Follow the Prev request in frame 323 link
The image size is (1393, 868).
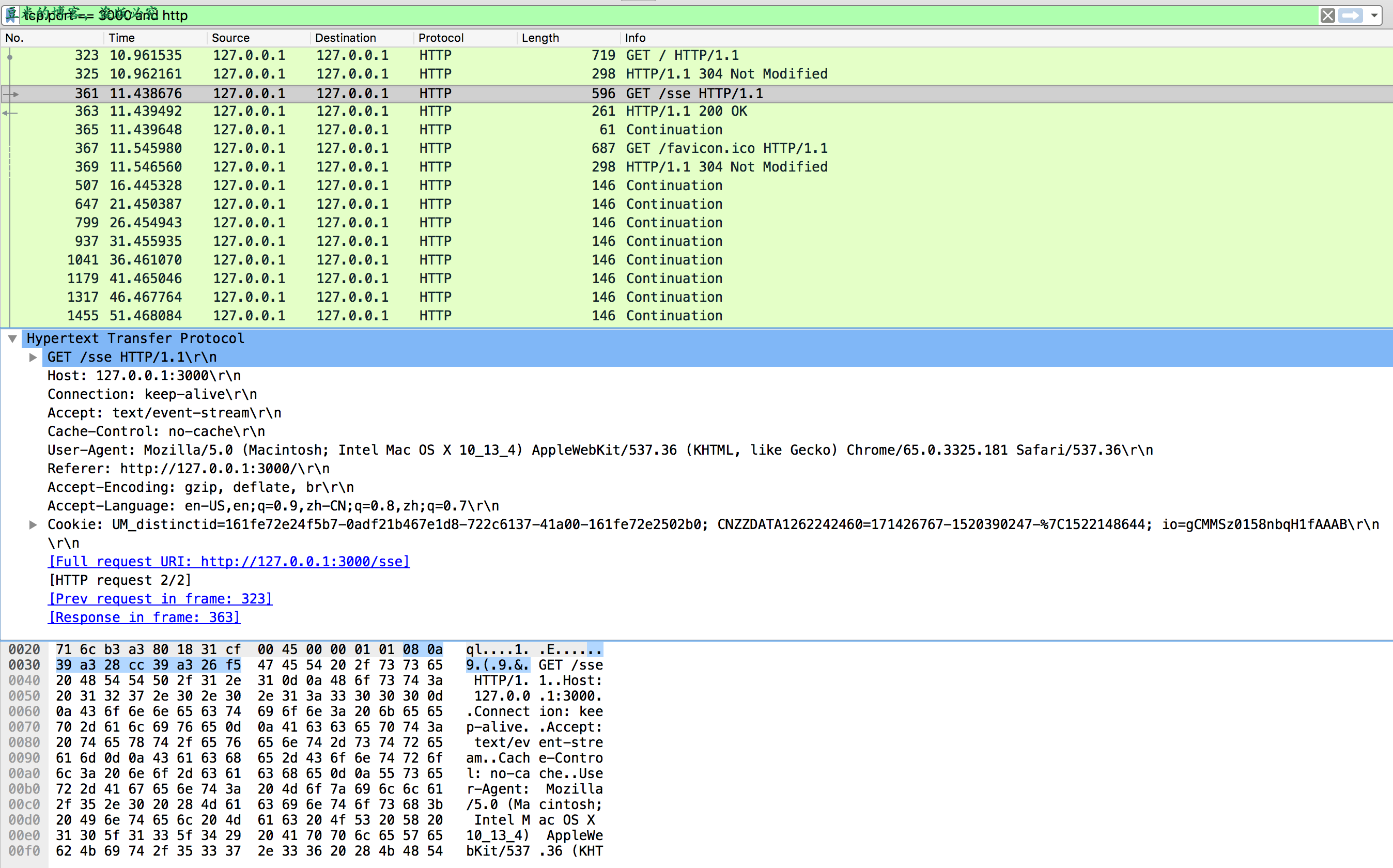click(x=160, y=599)
